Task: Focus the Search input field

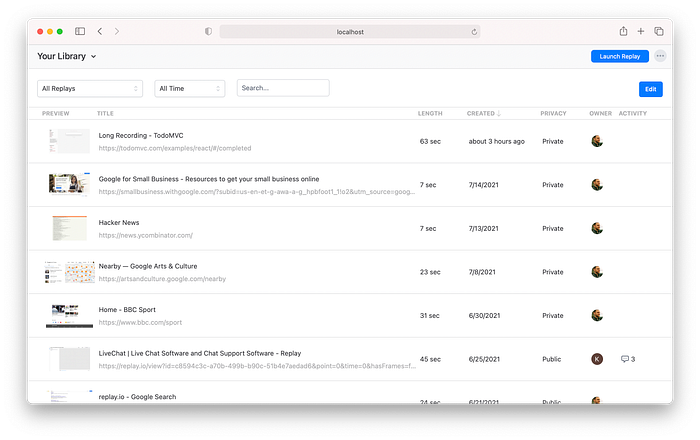Action: click(x=283, y=88)
